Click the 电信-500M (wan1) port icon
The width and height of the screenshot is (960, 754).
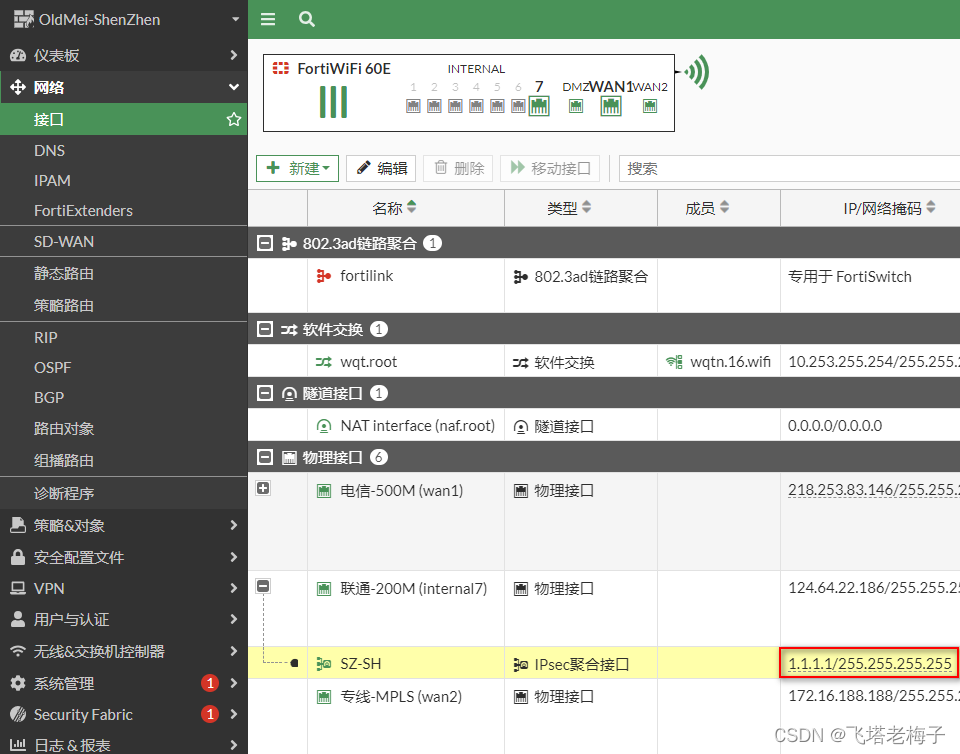tap(323, 491)
